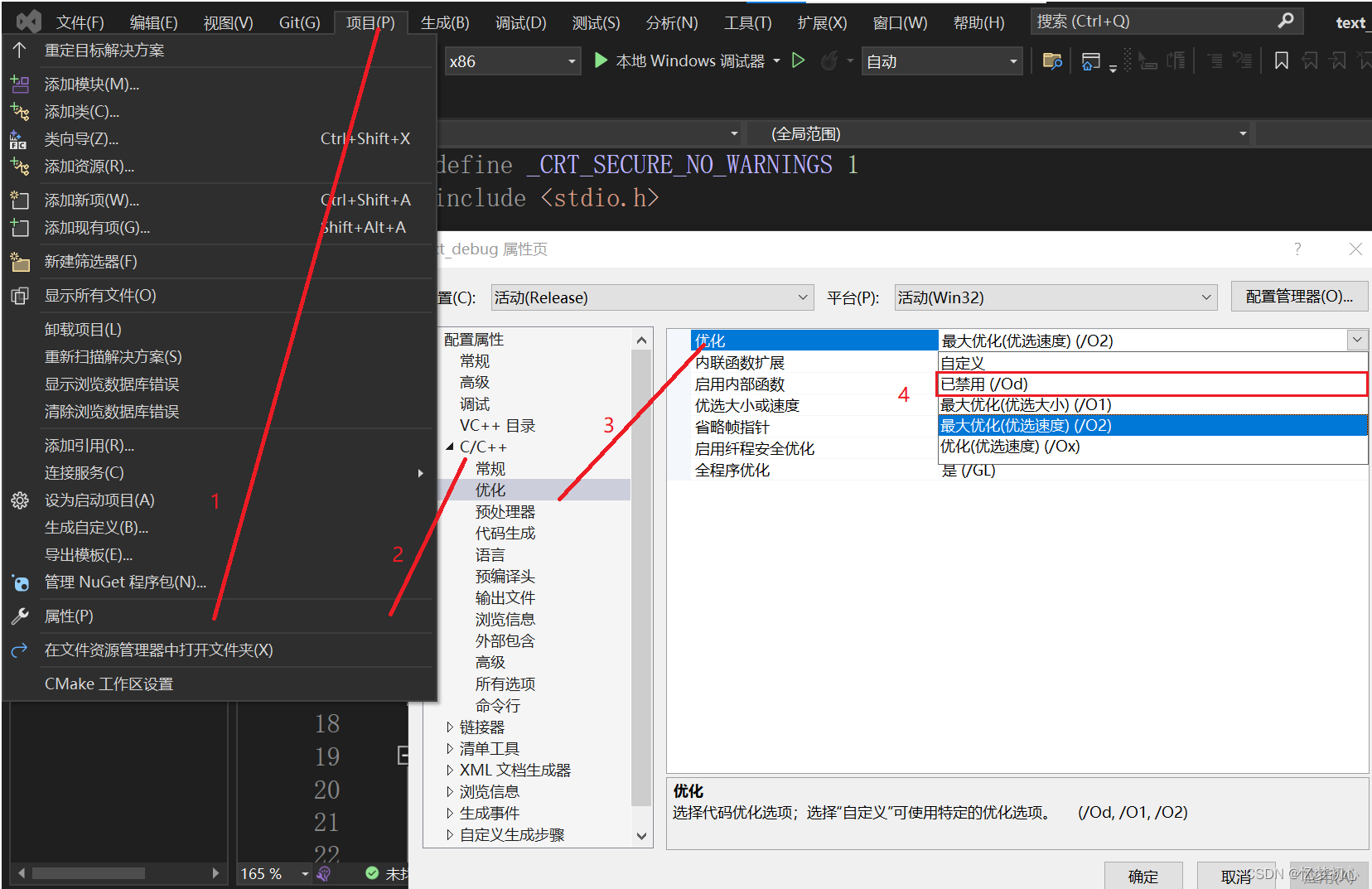Click the start without debugging outline play icon
Image resolution: width=1372 pixels, height=889 pixels.
tap(798, 60)
